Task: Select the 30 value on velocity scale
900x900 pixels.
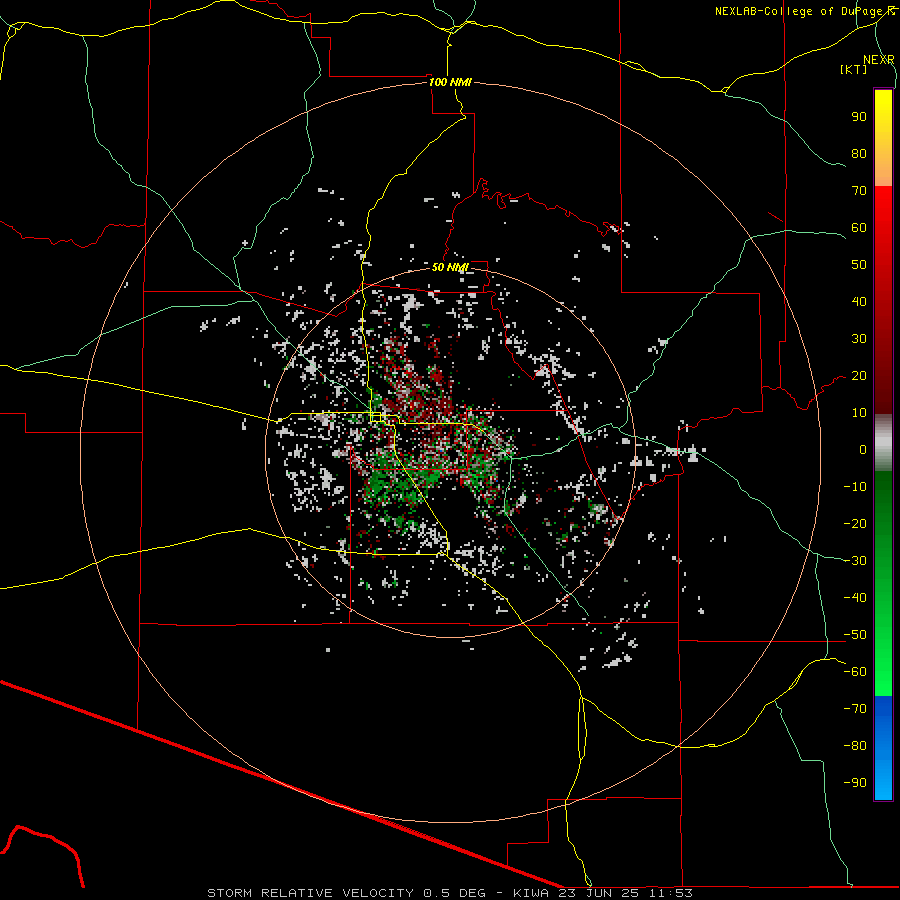Action: coord(859,339)
